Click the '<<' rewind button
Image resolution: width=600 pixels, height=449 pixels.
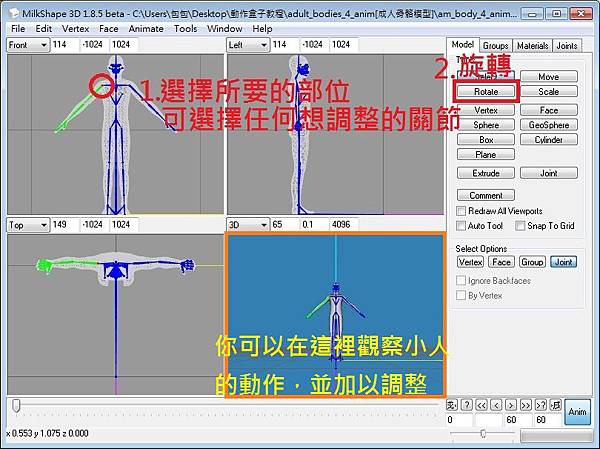point(481,405)
